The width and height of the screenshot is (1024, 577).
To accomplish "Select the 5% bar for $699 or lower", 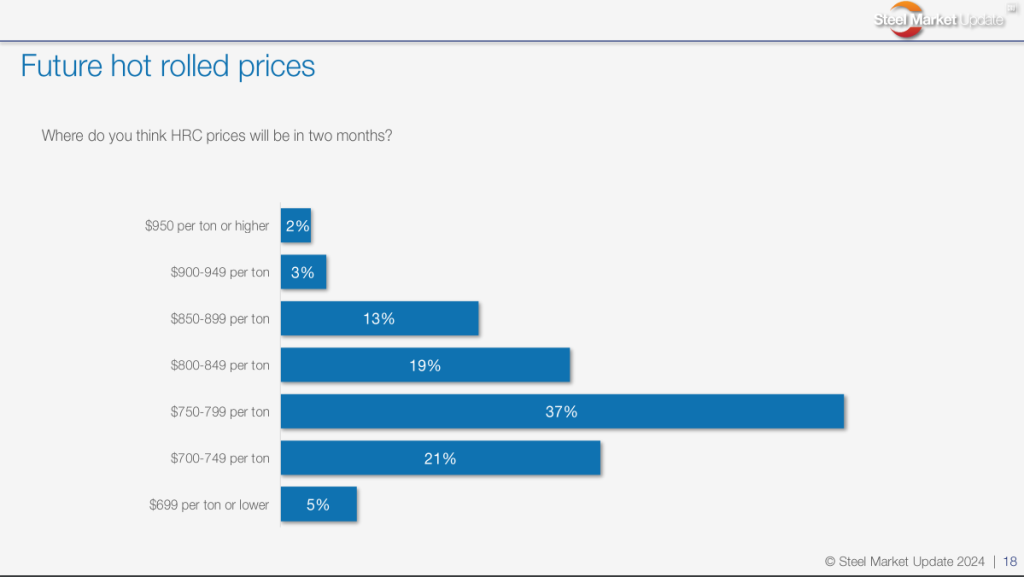I will tap(318, 504).
